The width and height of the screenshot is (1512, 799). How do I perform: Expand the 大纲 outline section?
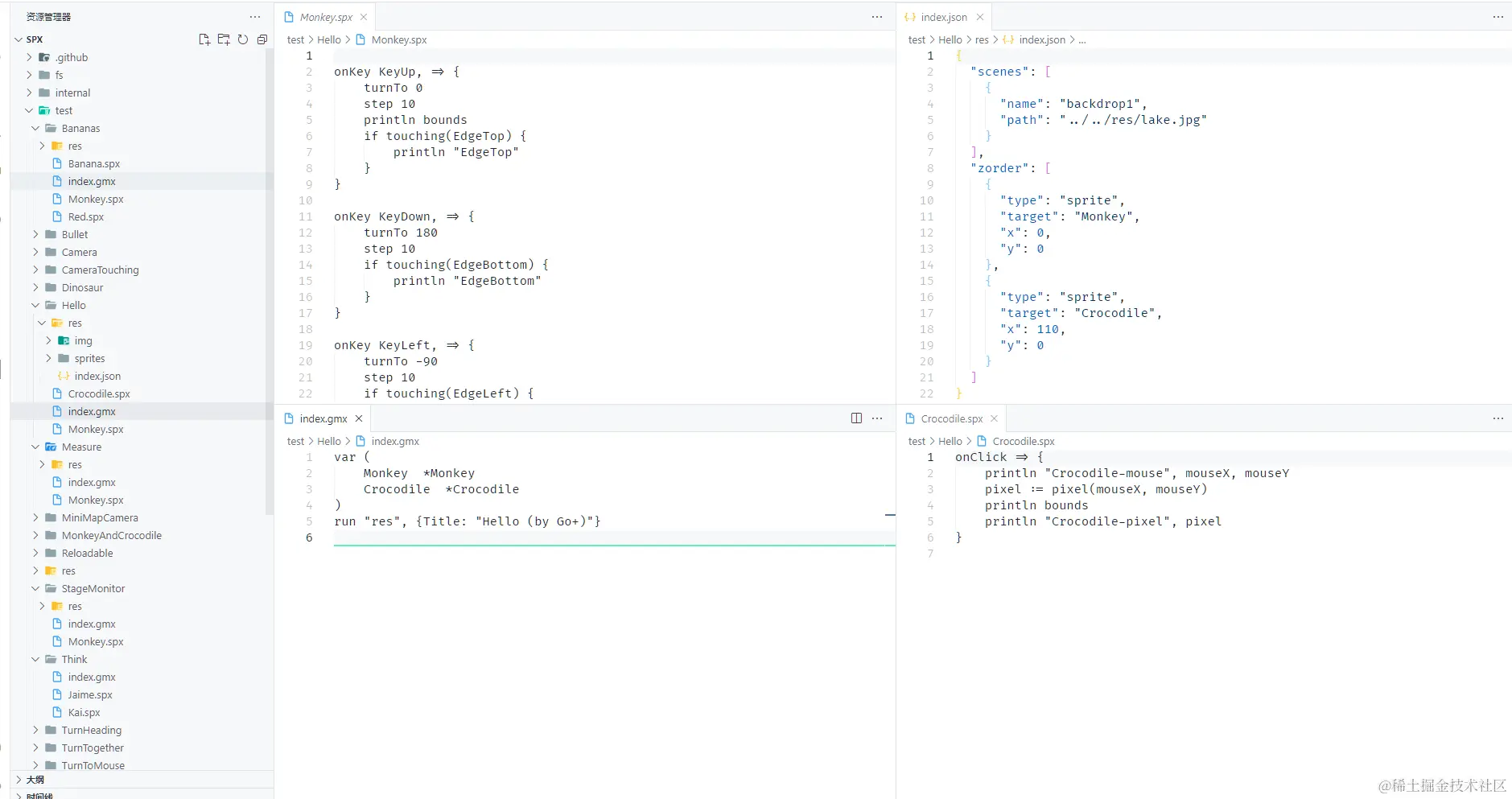(x=19, y=780)
